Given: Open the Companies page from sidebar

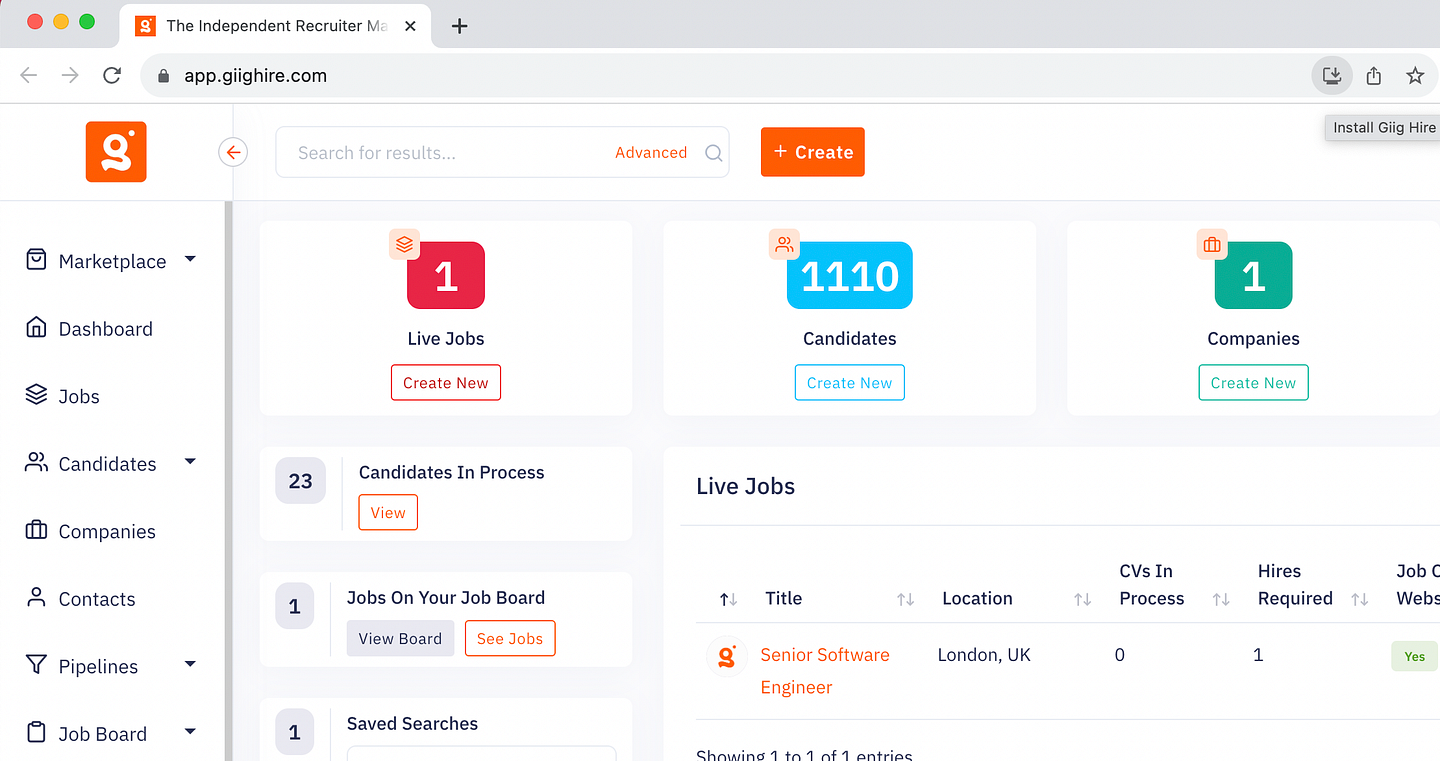Looking at the screenshot, I should click(x=107, y=531).
